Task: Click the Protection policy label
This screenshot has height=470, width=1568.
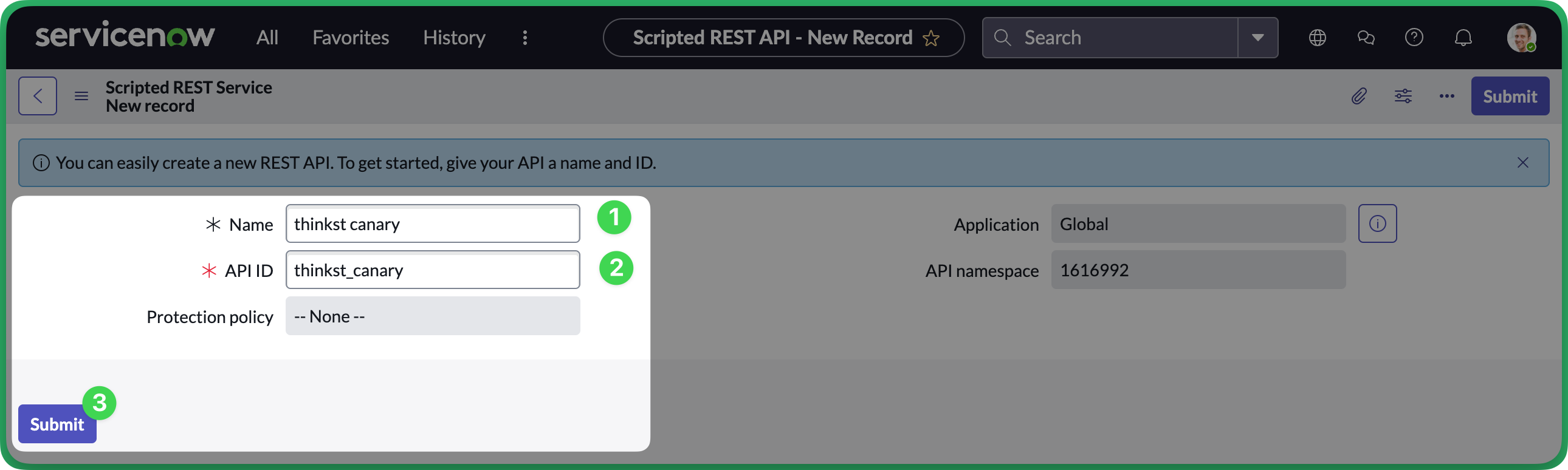Action: click(x=210, y=317)
